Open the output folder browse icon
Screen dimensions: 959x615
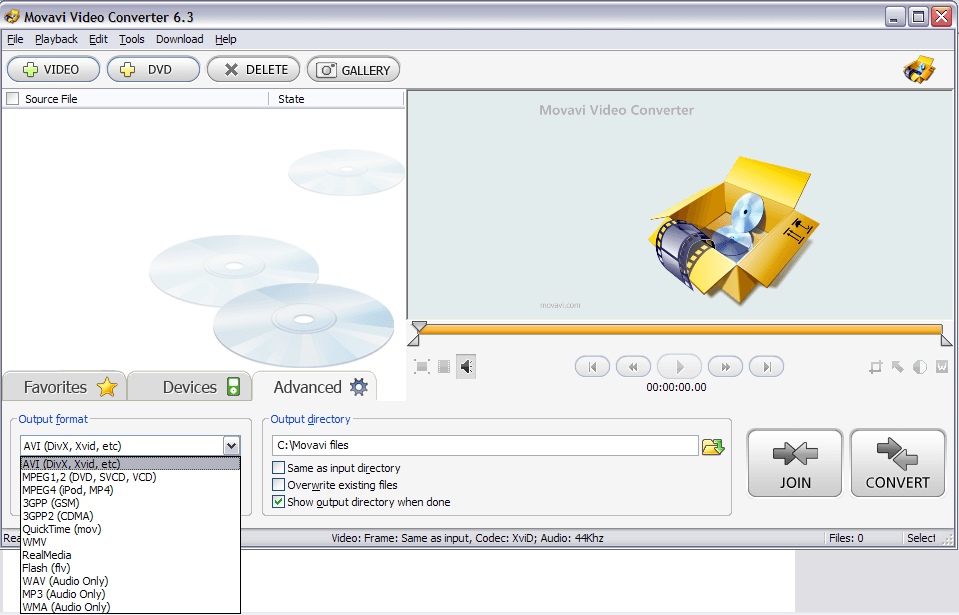[713, 446]
